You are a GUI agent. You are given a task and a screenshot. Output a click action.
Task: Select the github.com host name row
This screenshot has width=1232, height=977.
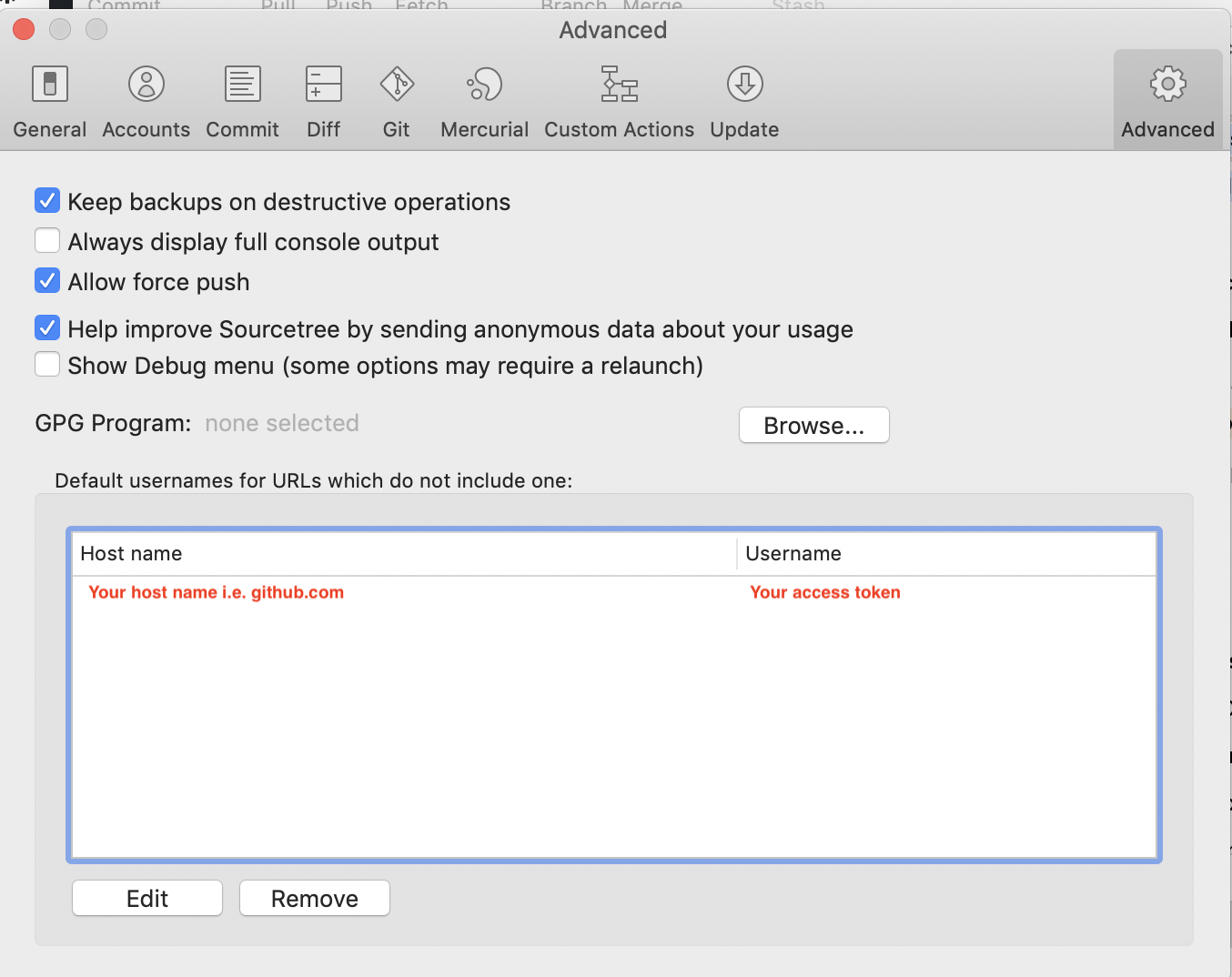tap(258, 592)
